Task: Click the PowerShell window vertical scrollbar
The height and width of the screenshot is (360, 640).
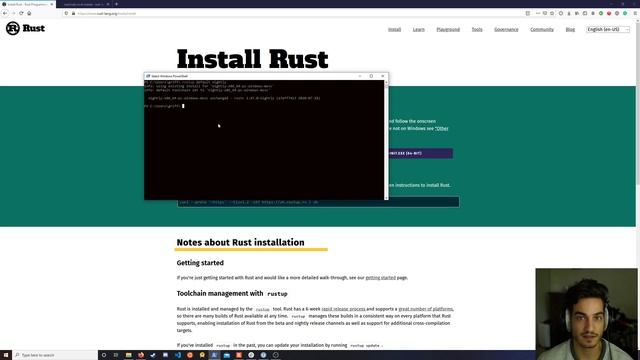Action: click(386, 140)
